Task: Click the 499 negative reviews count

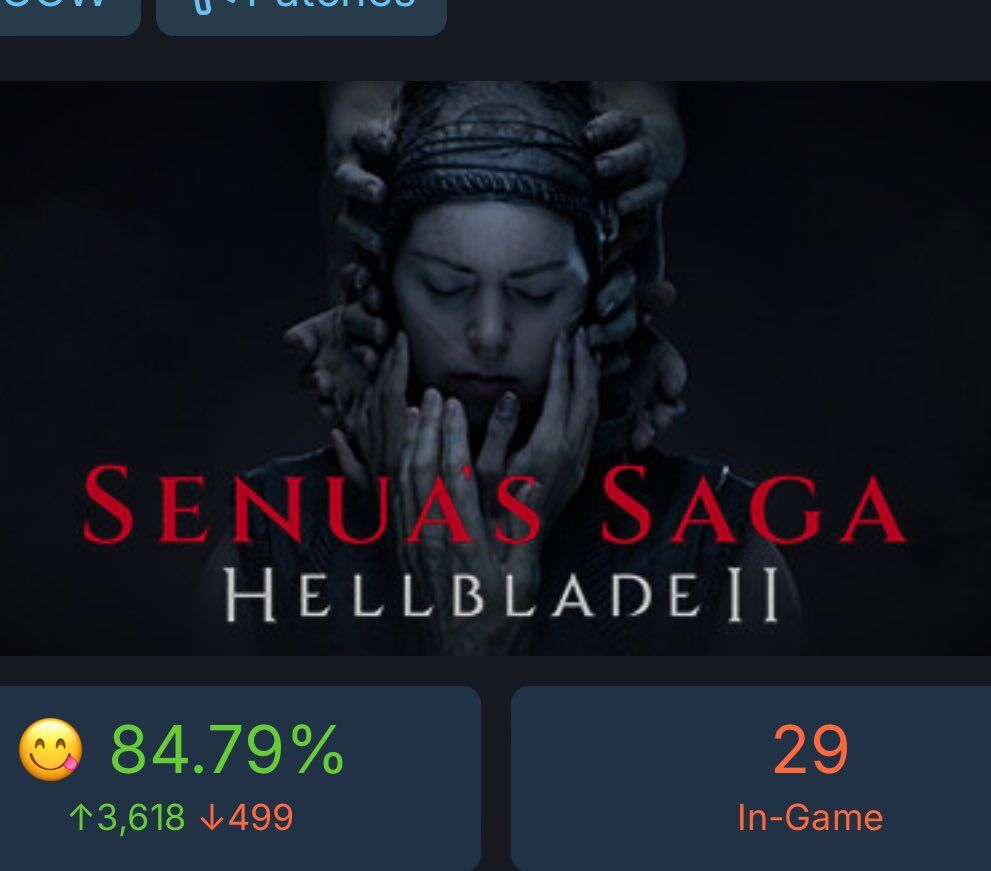Action: pos(260,817)
